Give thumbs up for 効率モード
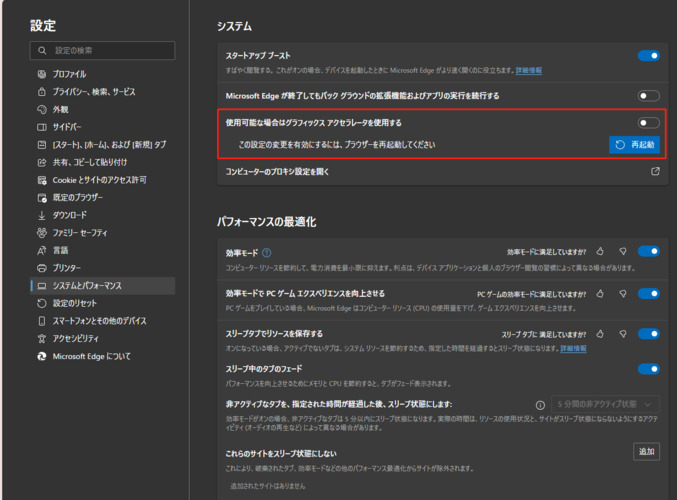 (x=600, y=251)
